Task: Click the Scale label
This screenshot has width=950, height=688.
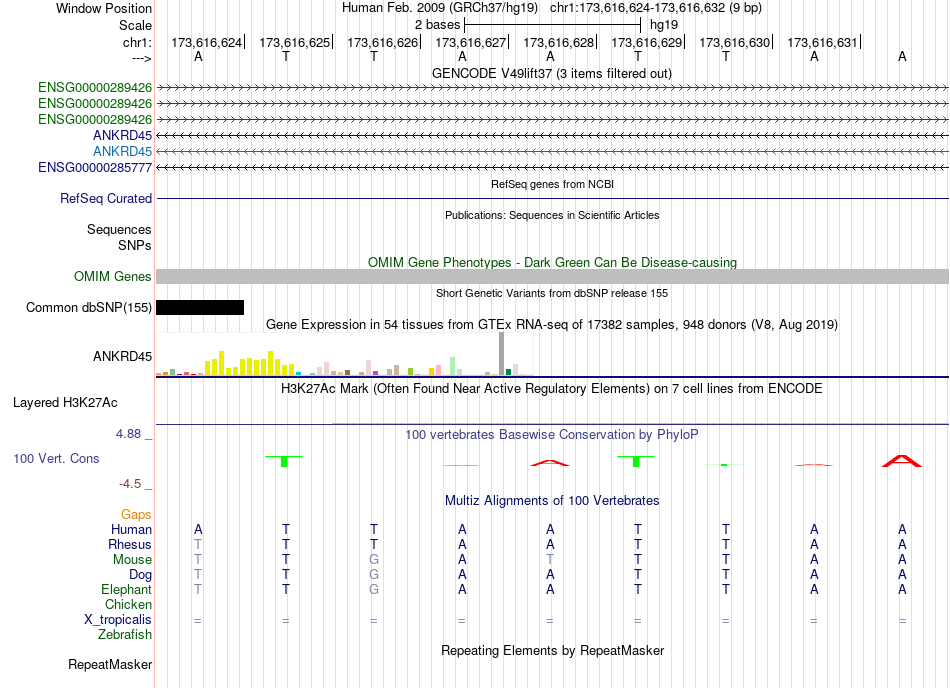Action: 135,25
